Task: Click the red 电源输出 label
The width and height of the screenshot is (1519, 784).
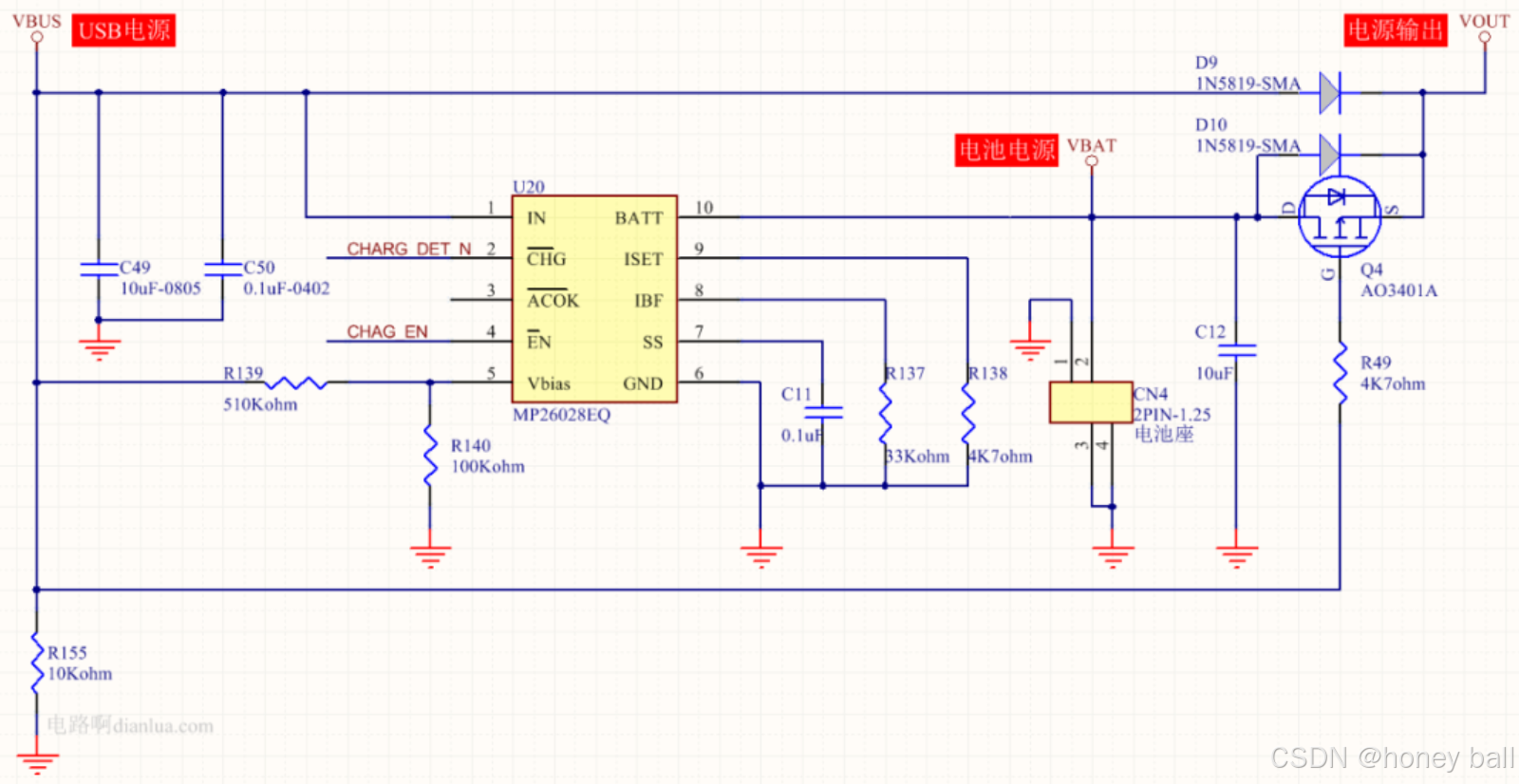Action: click(x=1395, y=30)
